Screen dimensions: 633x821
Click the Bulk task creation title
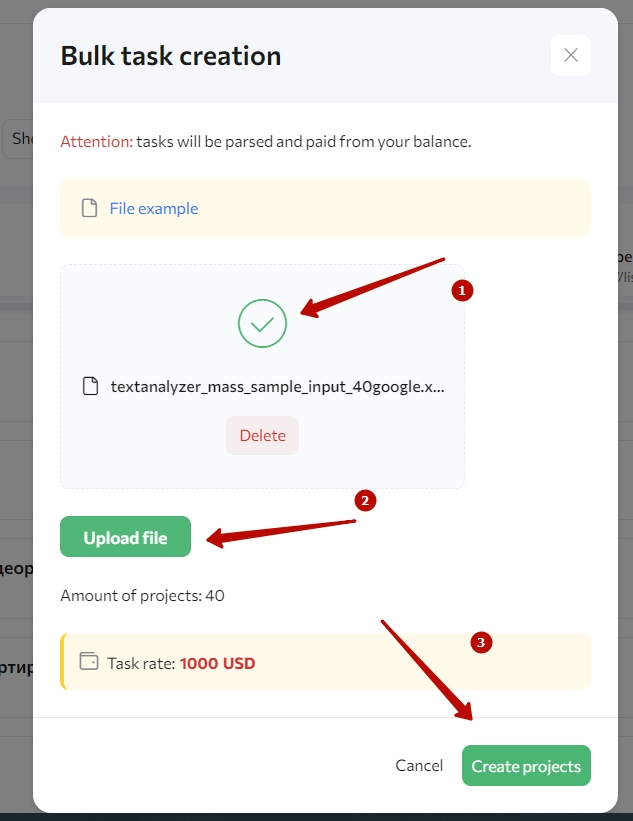171,56
